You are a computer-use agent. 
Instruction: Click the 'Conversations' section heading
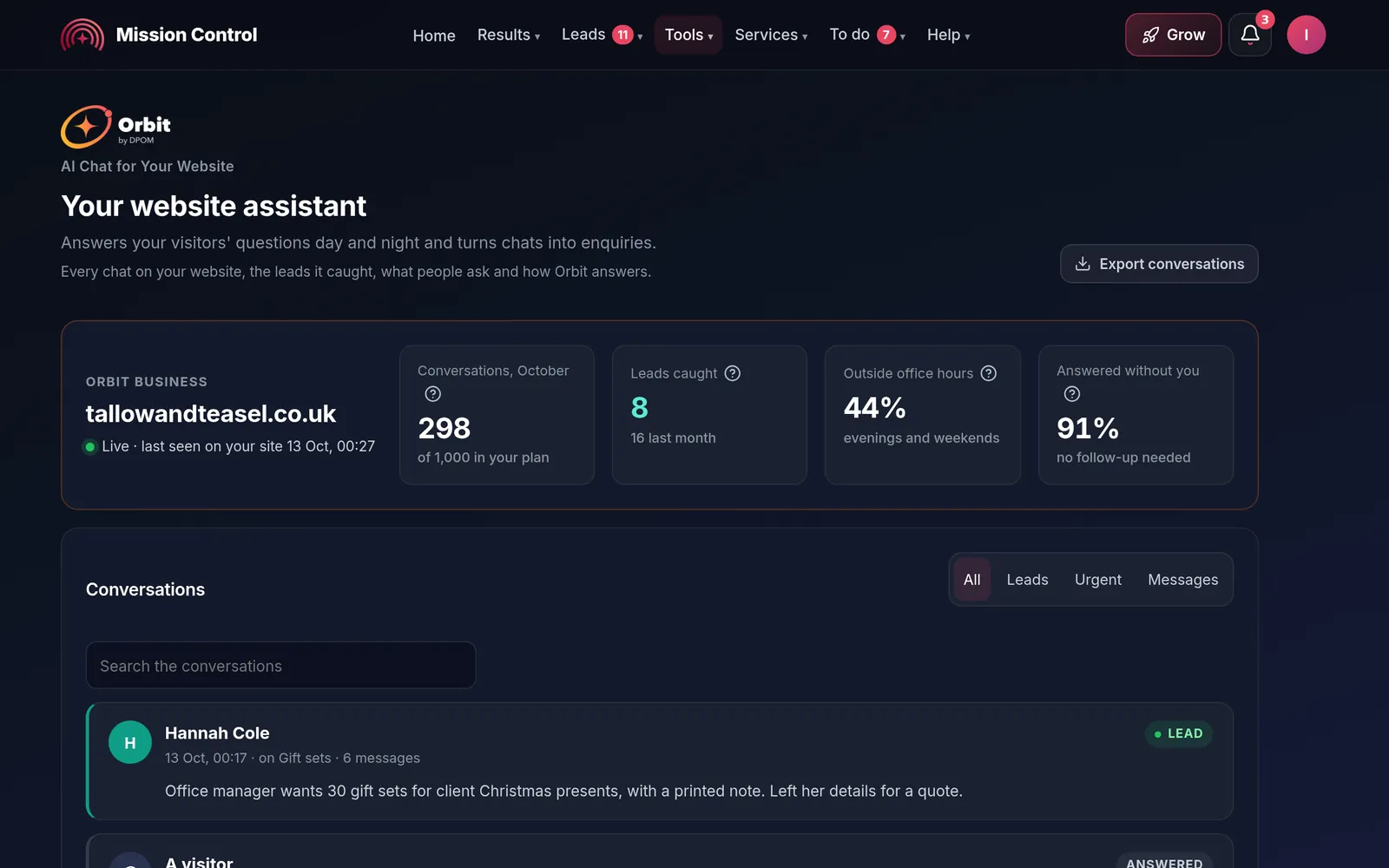coord(145,589)
